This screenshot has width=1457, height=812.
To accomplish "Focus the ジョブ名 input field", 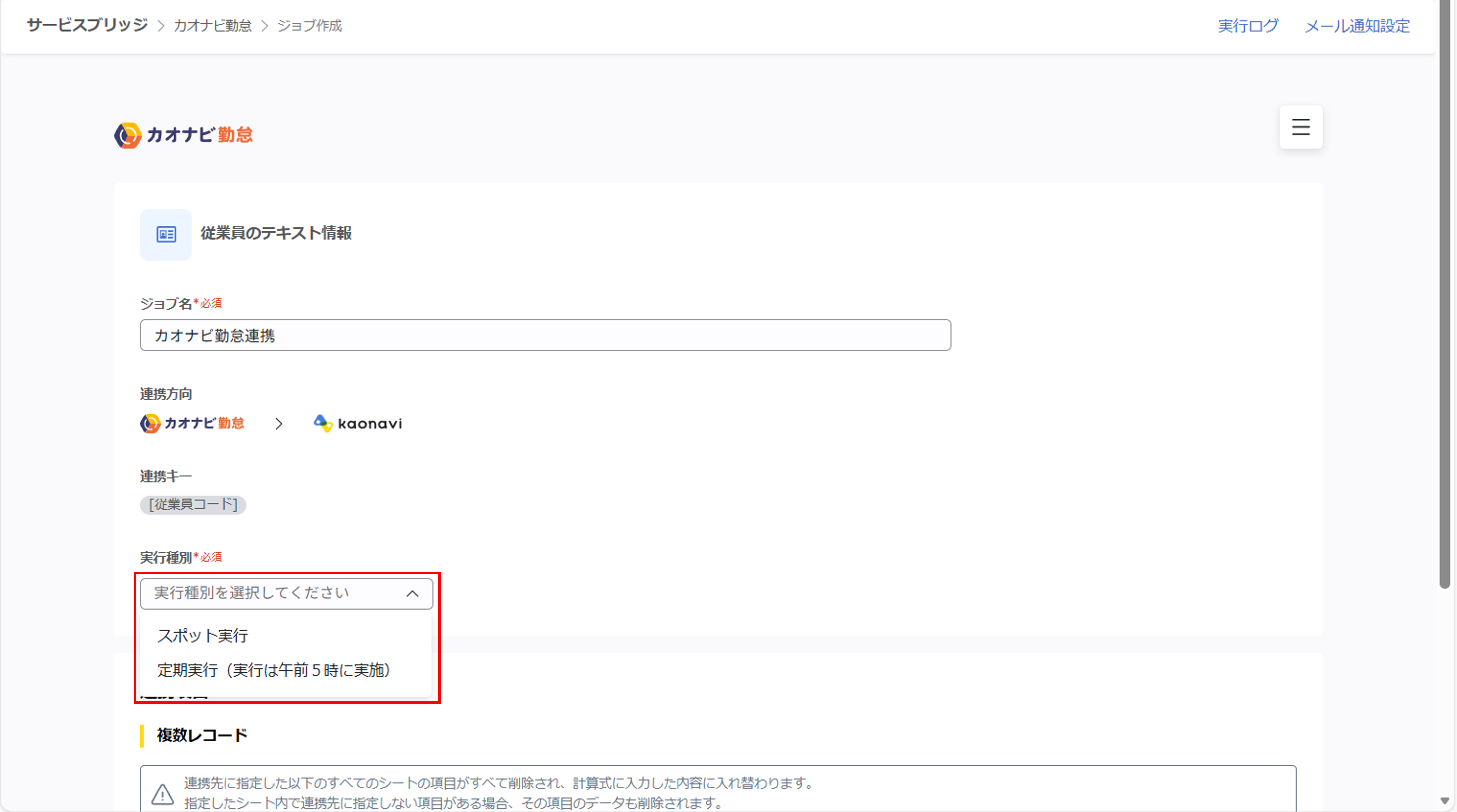I will (545, 335).
